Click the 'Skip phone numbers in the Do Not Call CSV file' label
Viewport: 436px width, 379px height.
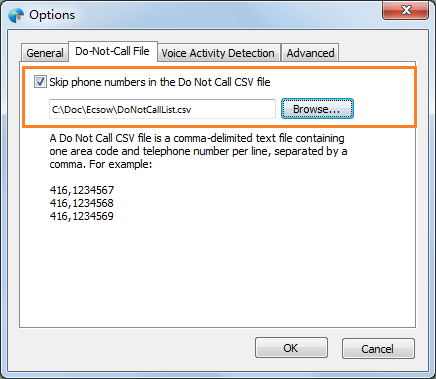(160, 82)
